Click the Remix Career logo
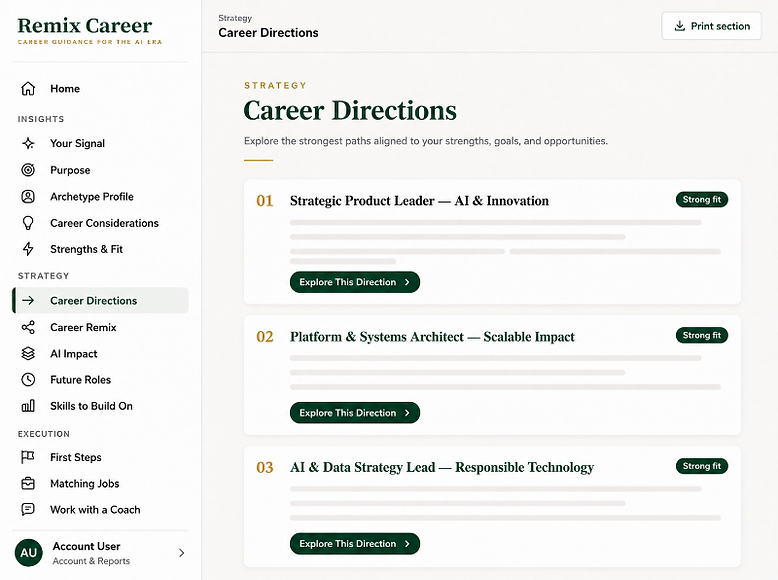Screen dimensions: 778x580 (x=89, y=30)
